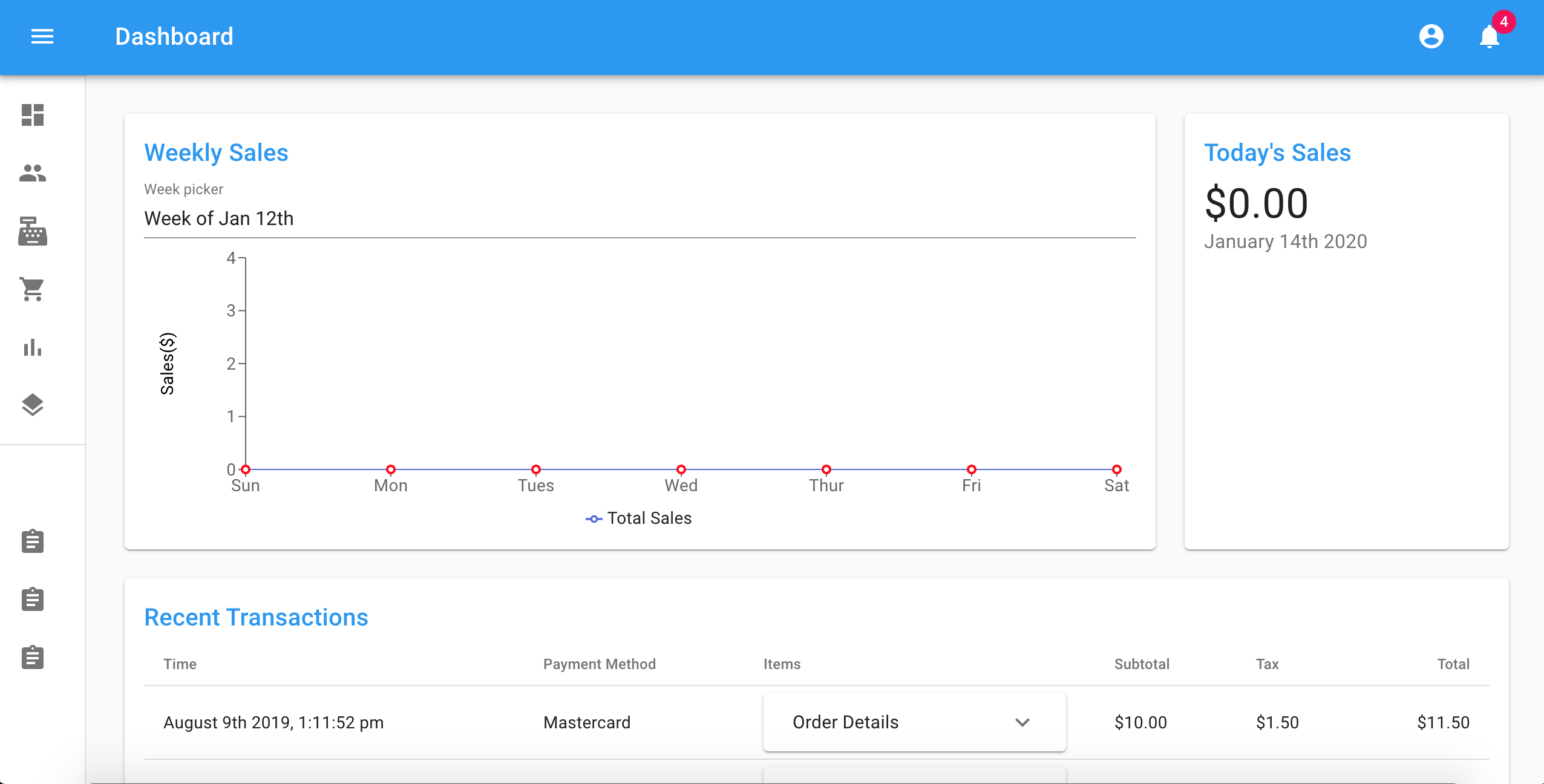Screen dimensions: 1544x784
Task: Open the layers stack sidebar icon
Action: (x=33, y=405)
